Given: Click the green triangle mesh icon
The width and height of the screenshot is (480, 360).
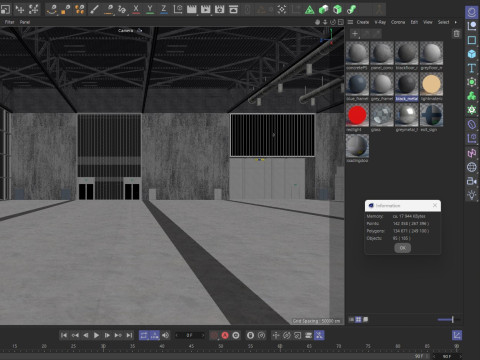Looking at the screenshot, I should point(310,10).
